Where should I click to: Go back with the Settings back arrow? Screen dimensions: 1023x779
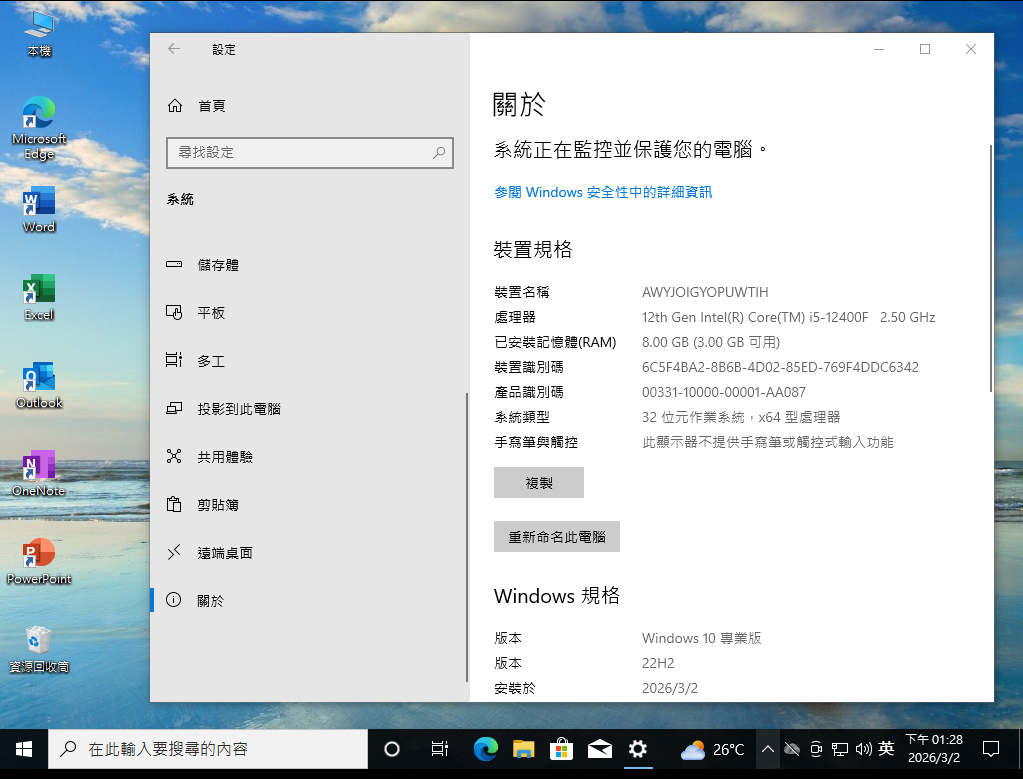pyautogui.click(x=174, y=49)
